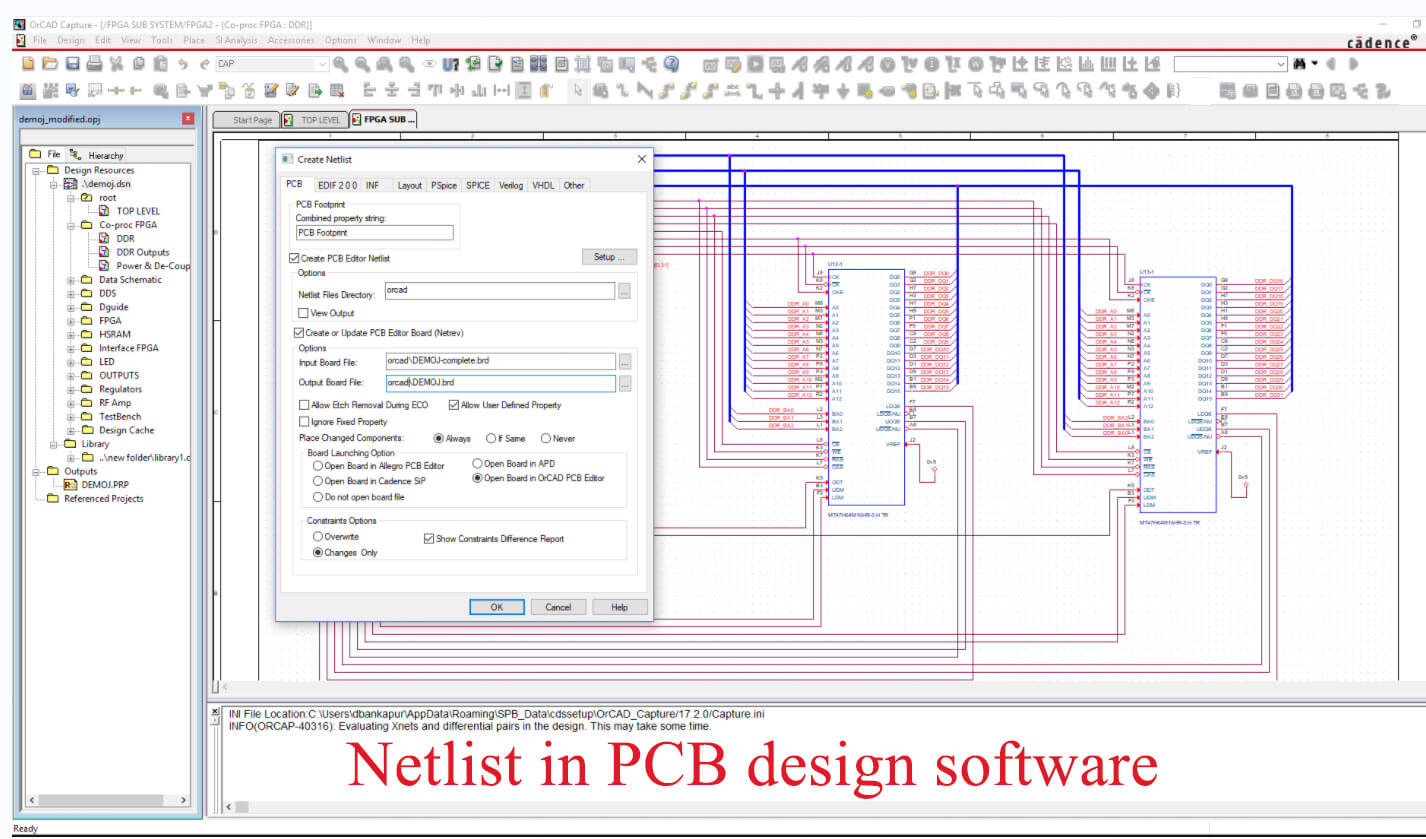This screenshot has height=839, width=1426.
Task: Toggle Create or Update PCB Editor Board checkbox
Action: pos(299,333)
